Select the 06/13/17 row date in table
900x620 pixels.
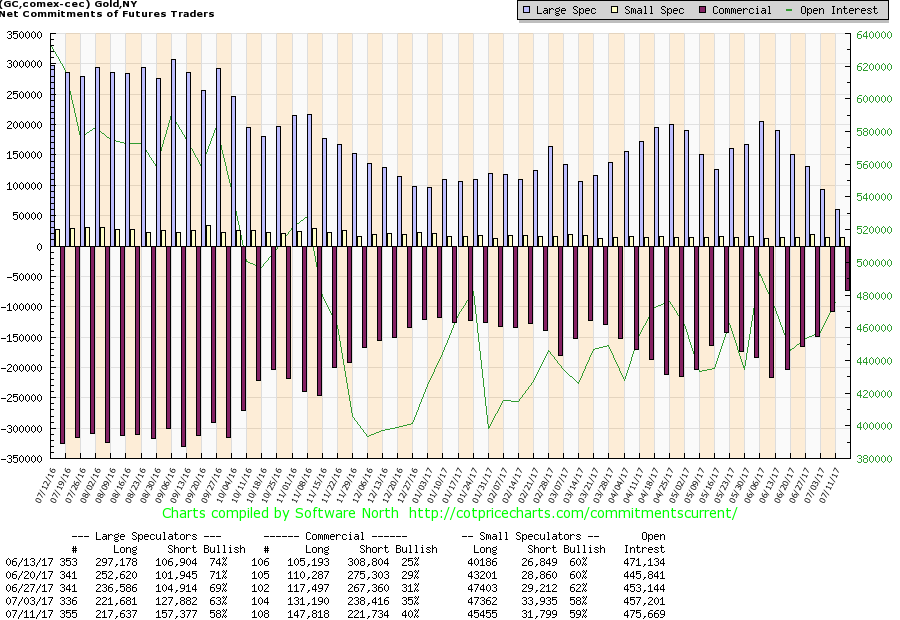[x=27, y=563]
